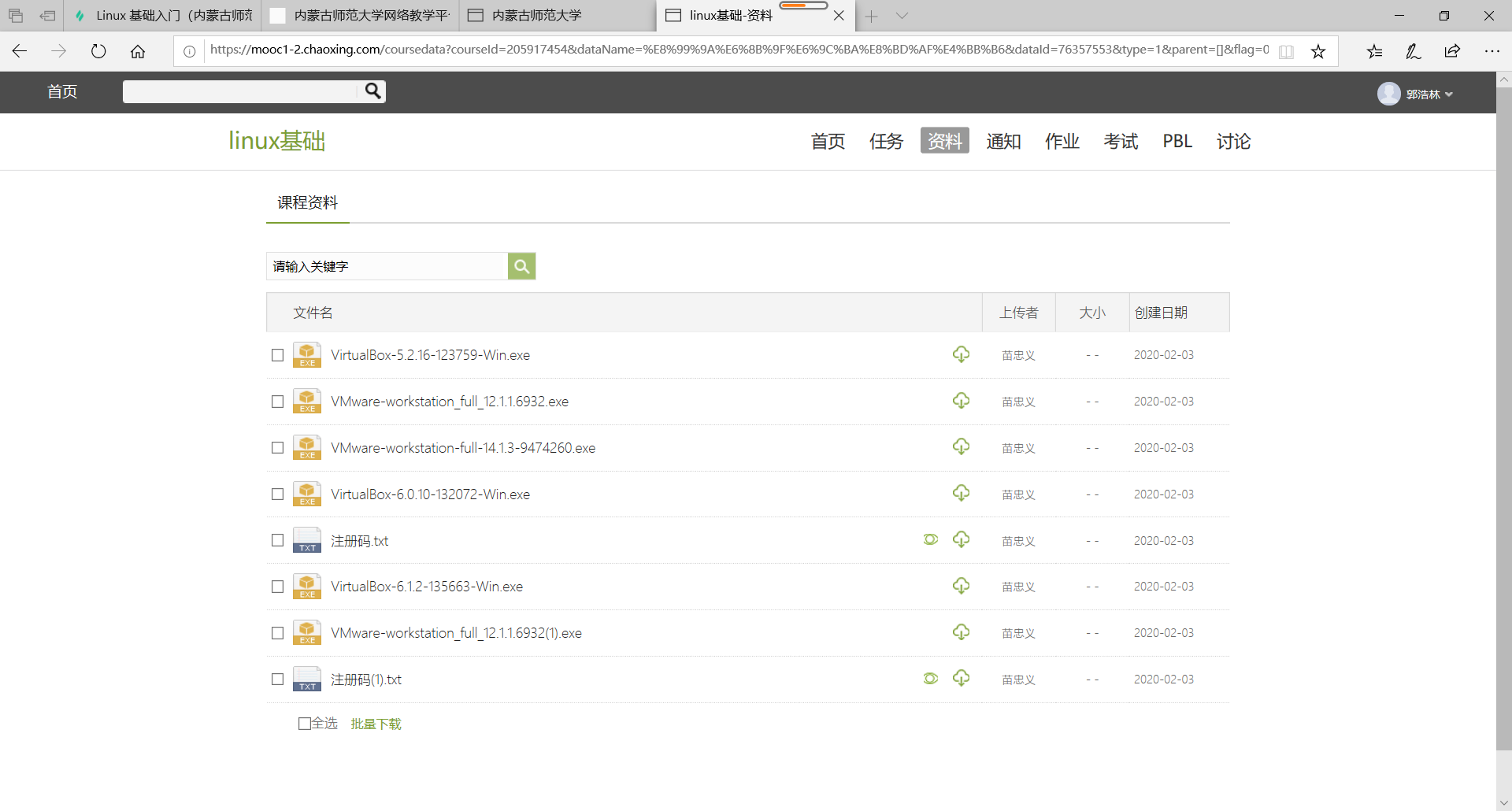Image resolution: width=1512 pixels, height=811 pixels.
Task: Click download icon for VMware-workstation-full-14.1.3-9474260.exe
Action: 961,446
